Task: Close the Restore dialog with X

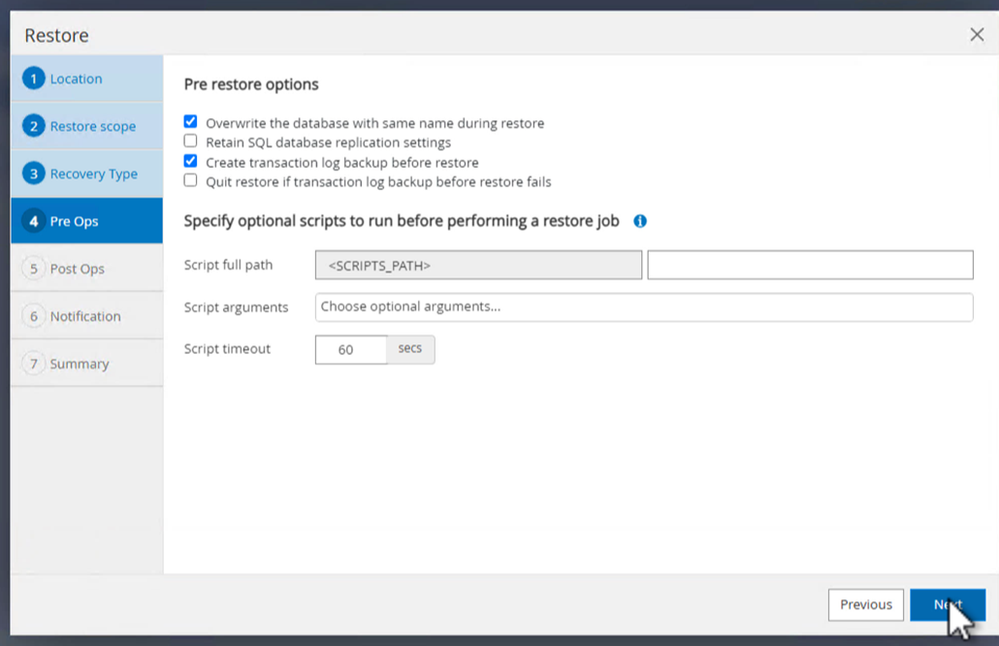Action: click(x=977, y=35)
